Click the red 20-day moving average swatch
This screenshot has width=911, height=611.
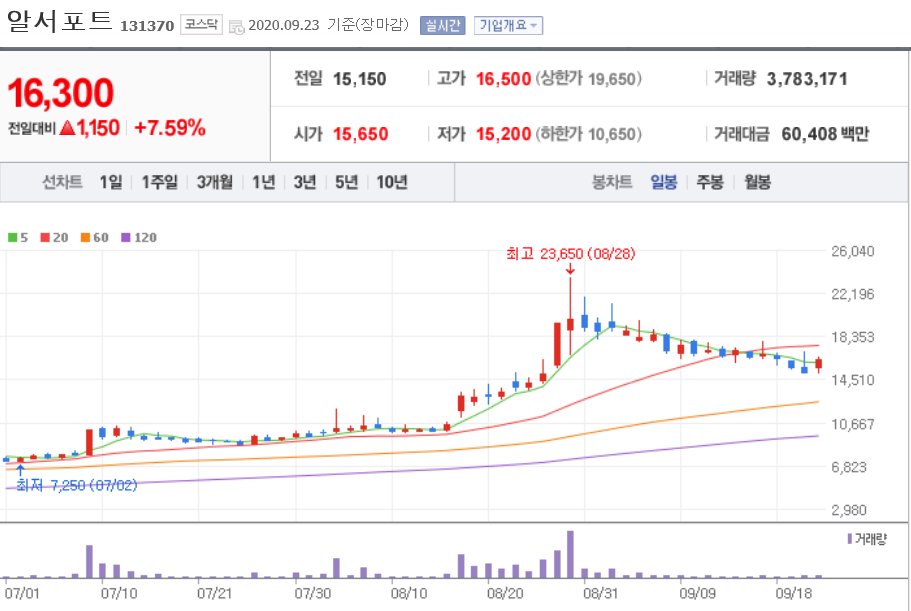(x=45, y=238)
